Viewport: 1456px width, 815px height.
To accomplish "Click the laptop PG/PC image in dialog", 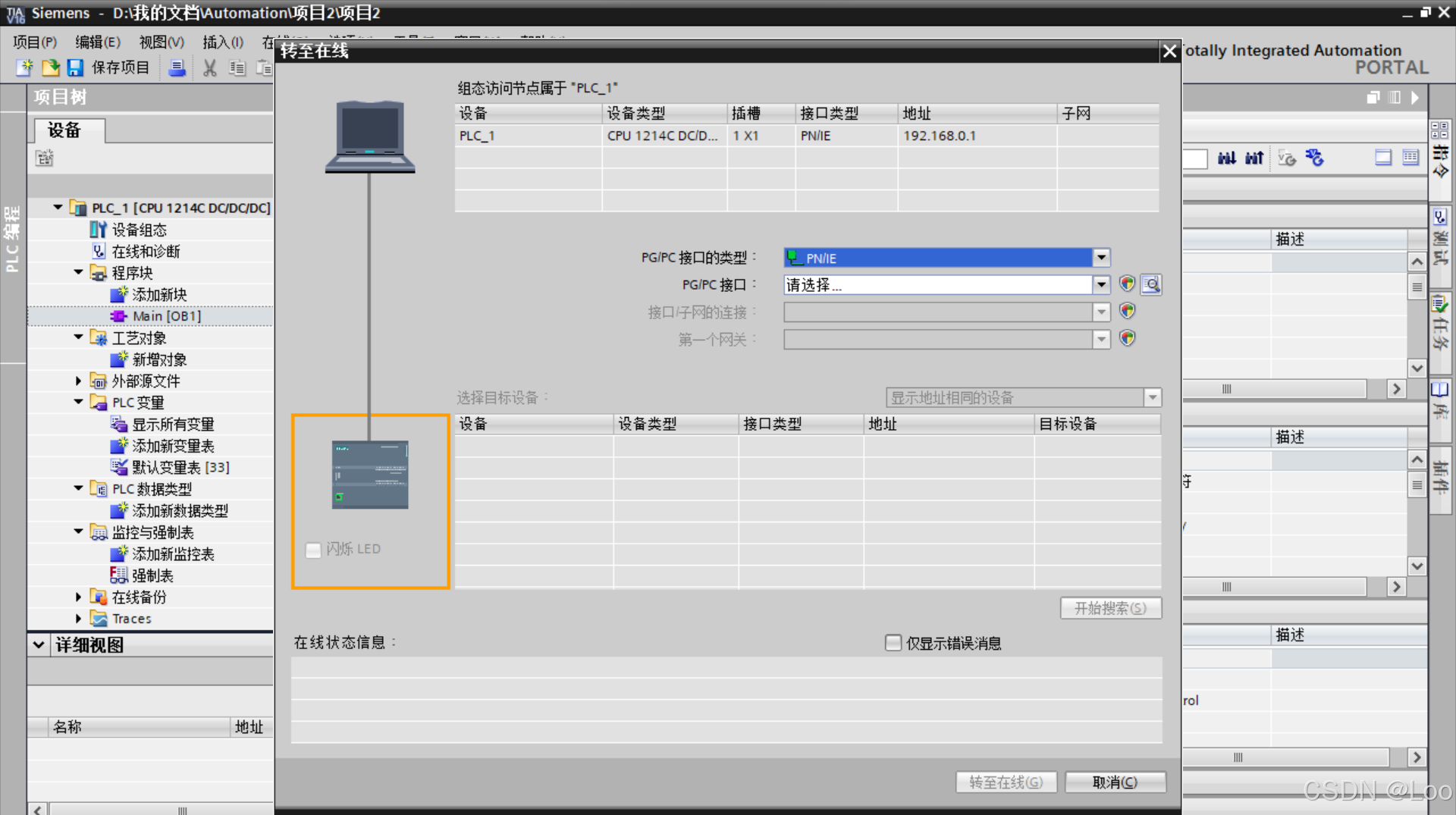I will coord(370,136).
